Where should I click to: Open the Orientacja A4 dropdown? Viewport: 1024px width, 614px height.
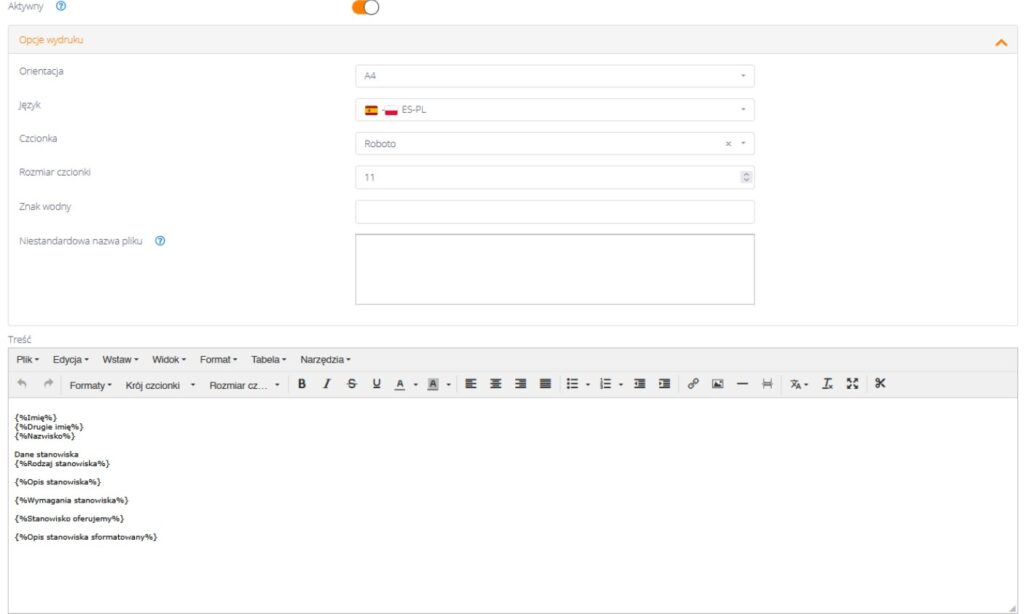554,76
